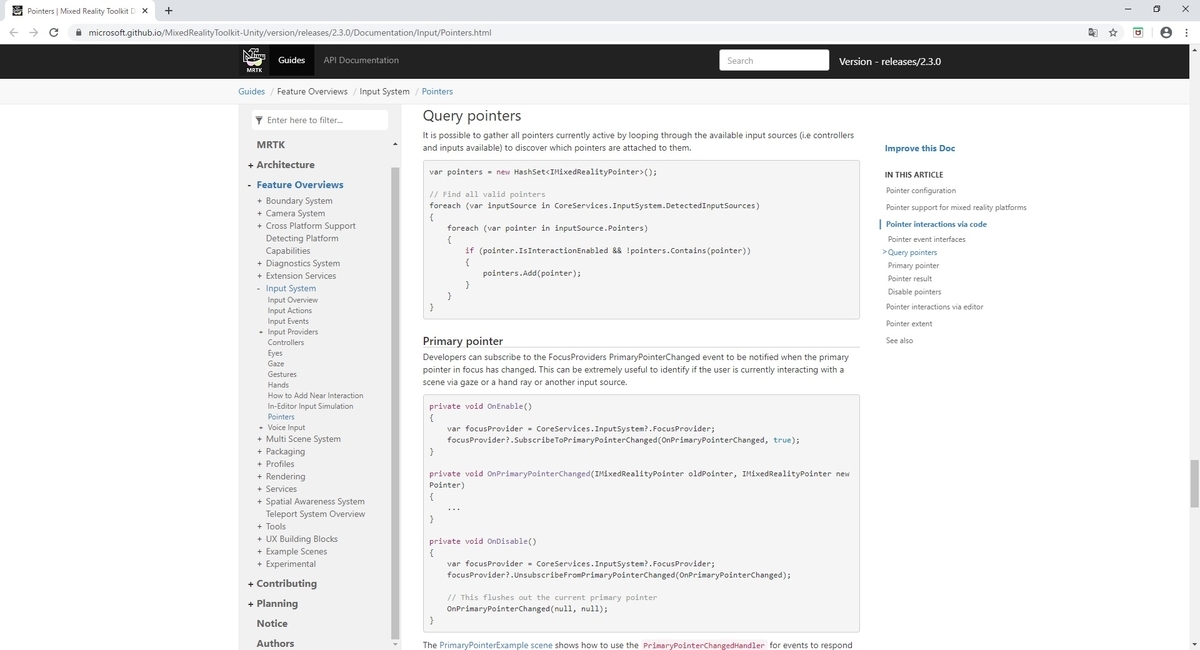Open the API Documentation tab
Viewport: 1200px width, 650px height.
pos(361,60)
